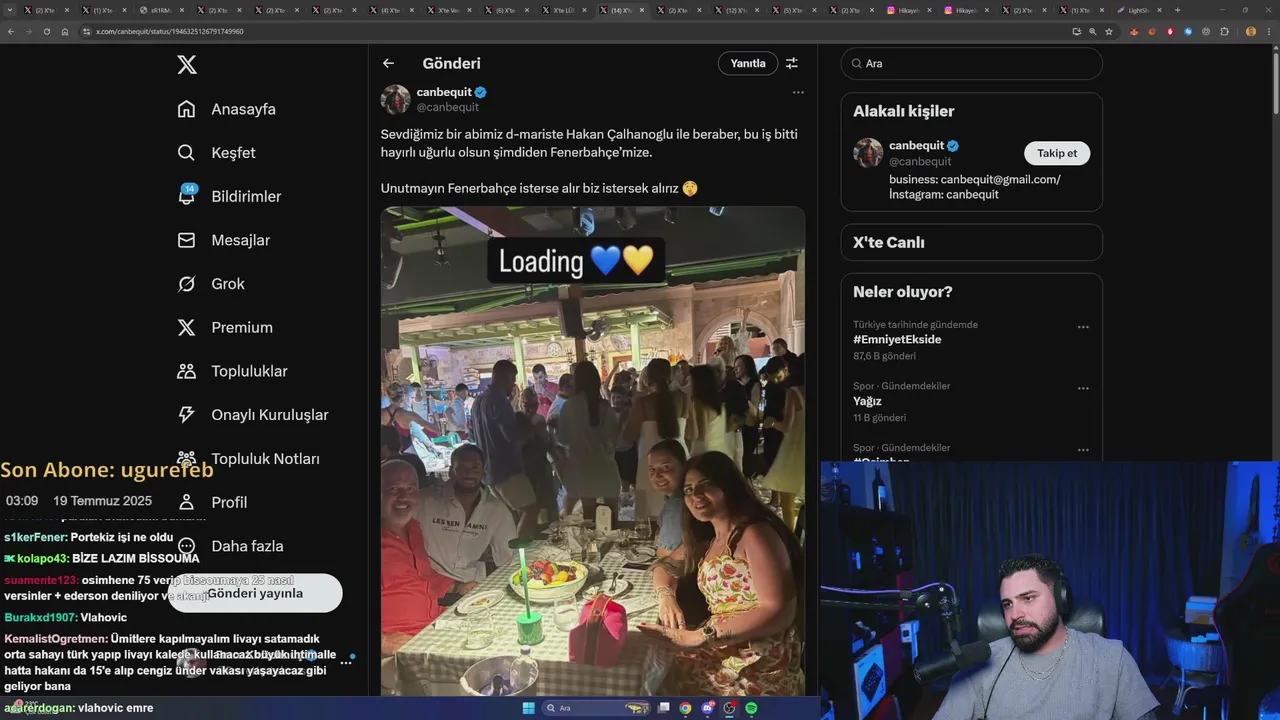Image resolution: width=1280 pixels, height=720 pixels.
Task: Bookmark this page with star icon
Action: 1109,31
